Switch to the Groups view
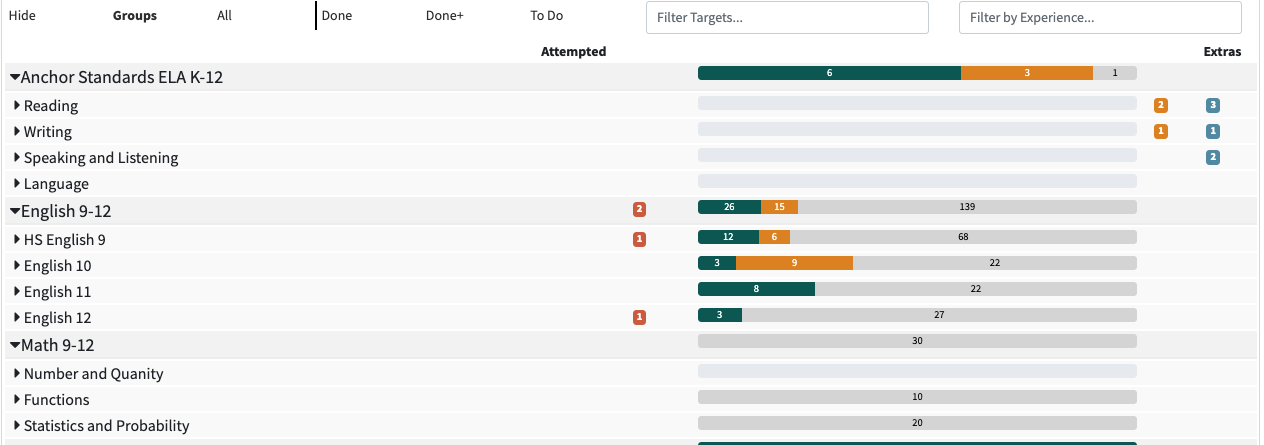The height and width of the screenshot is (445, 1264). click(134, 16)
